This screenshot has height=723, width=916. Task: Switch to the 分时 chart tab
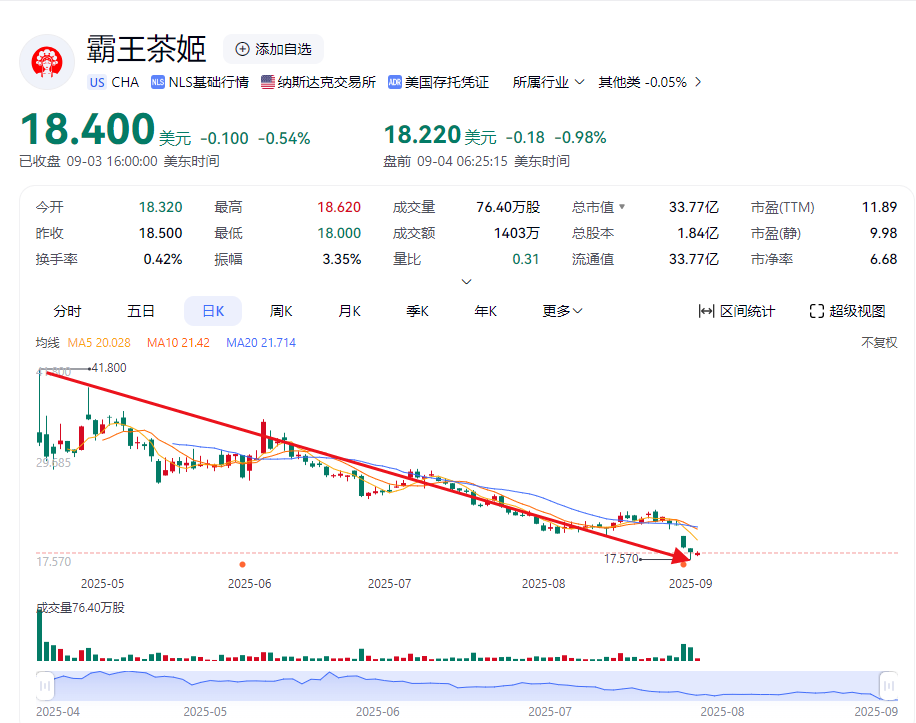click(67, 311)
